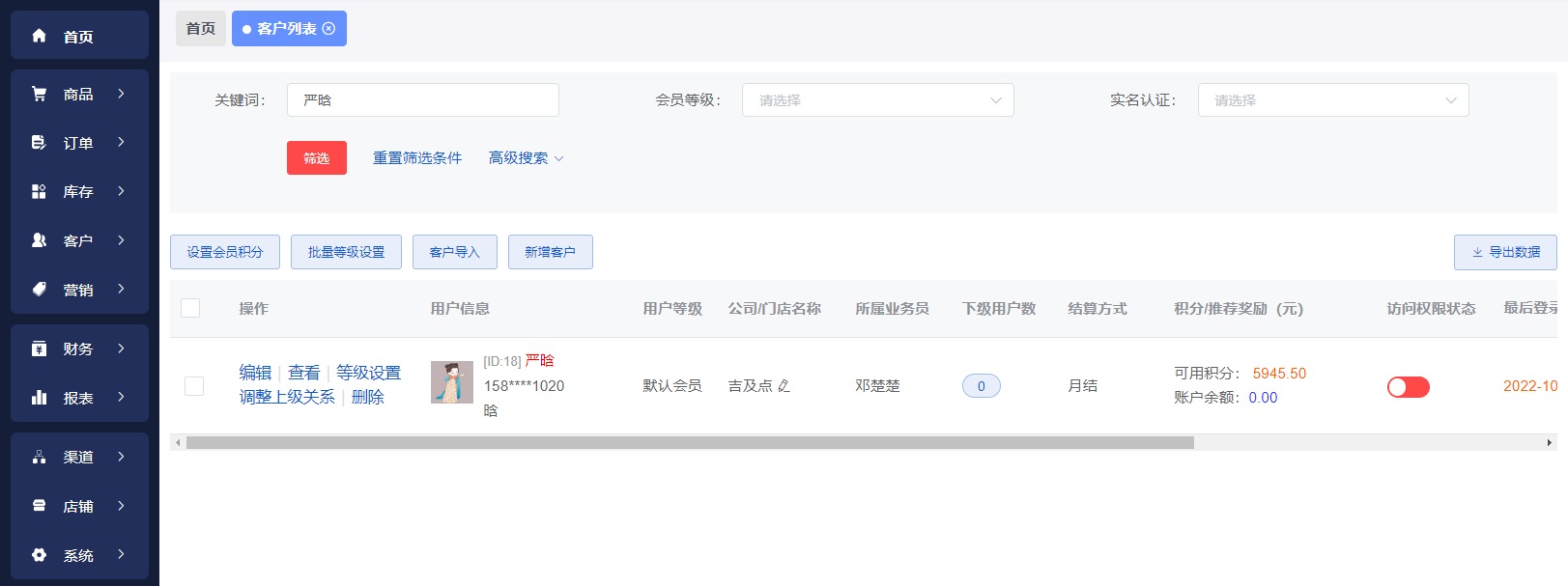Expand the 高级搜索 advanced search options

pos(526,158)
